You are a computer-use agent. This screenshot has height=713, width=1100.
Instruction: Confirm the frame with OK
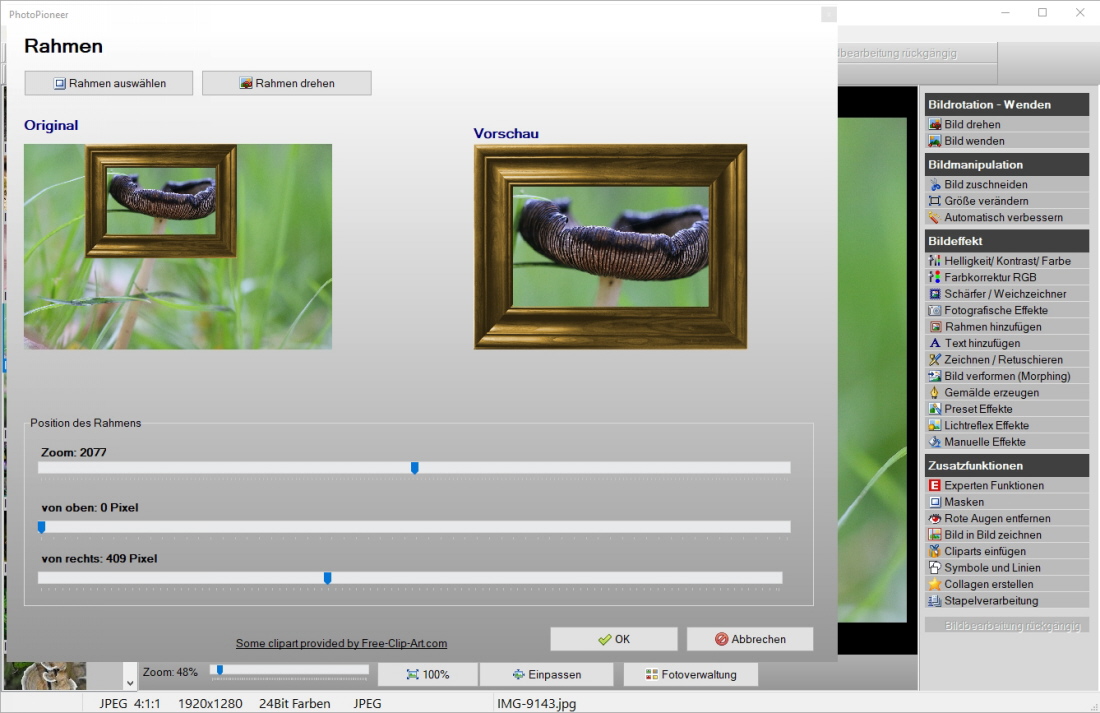[613, 639]
